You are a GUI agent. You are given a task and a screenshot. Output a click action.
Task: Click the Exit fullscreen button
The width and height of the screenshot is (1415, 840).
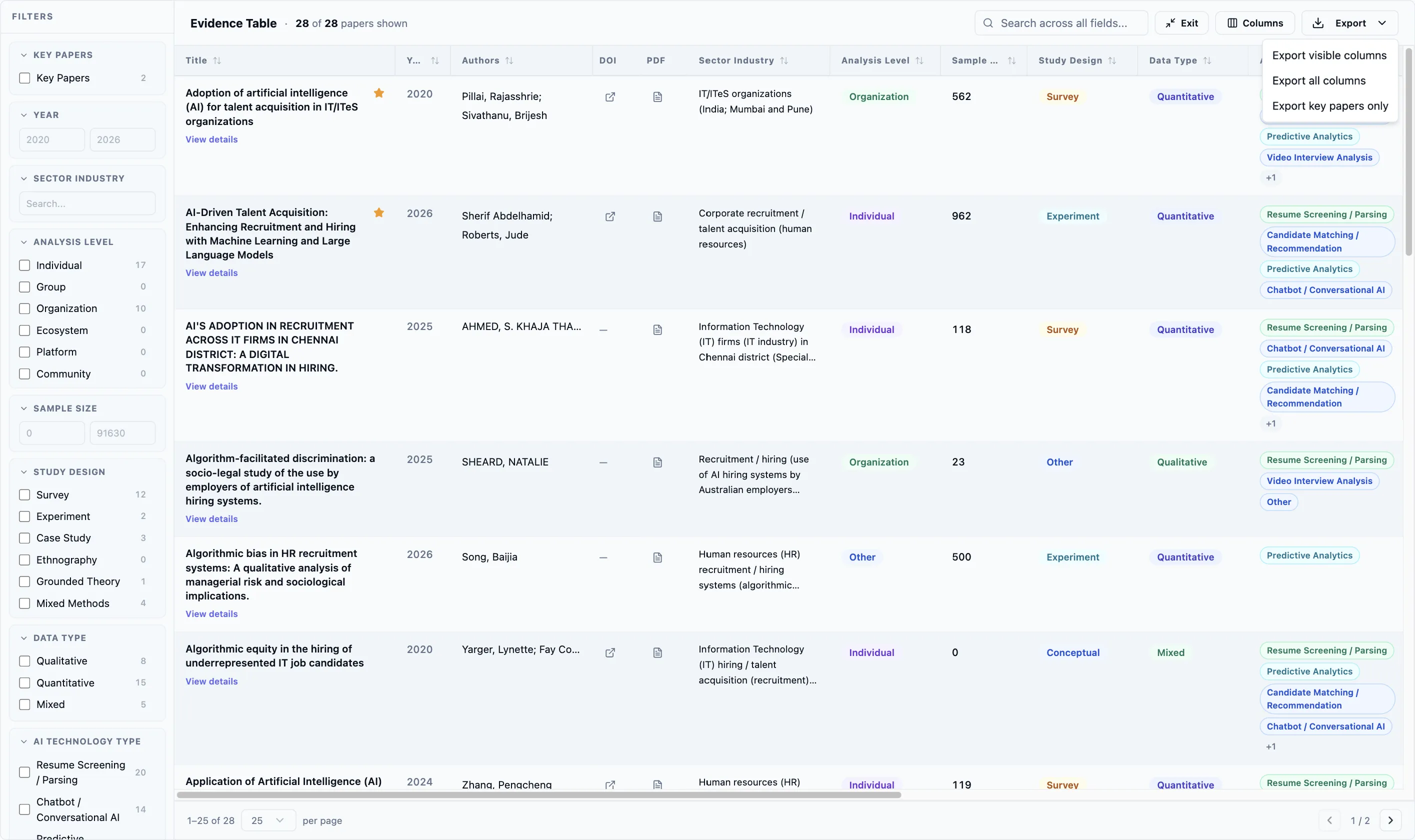1182,23
